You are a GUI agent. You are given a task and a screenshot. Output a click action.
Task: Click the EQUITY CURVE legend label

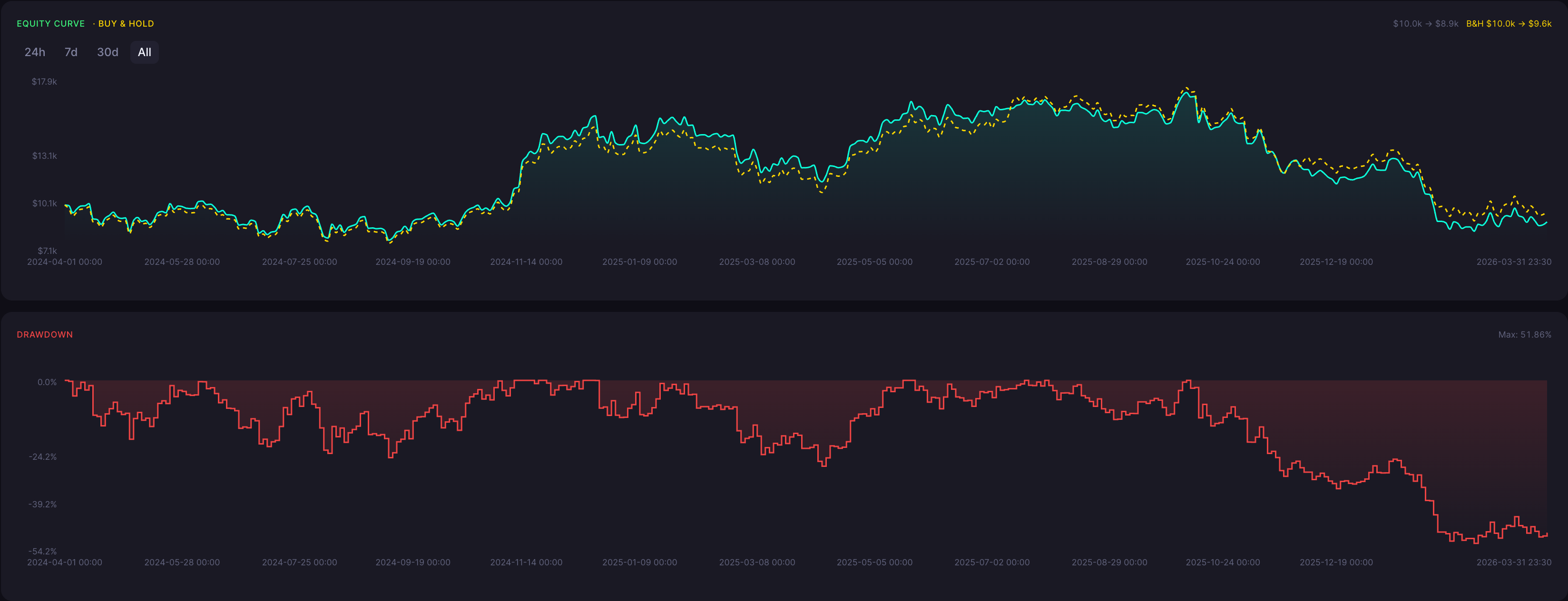(50, 24)
